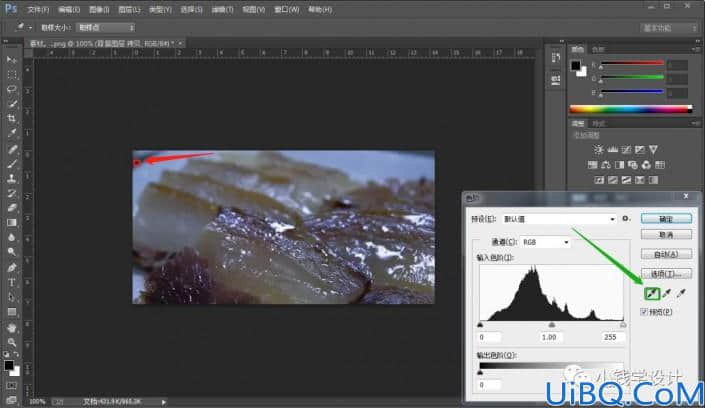705x408 pixels.
Task: Swap foreground and background colors
Action: 17,354
